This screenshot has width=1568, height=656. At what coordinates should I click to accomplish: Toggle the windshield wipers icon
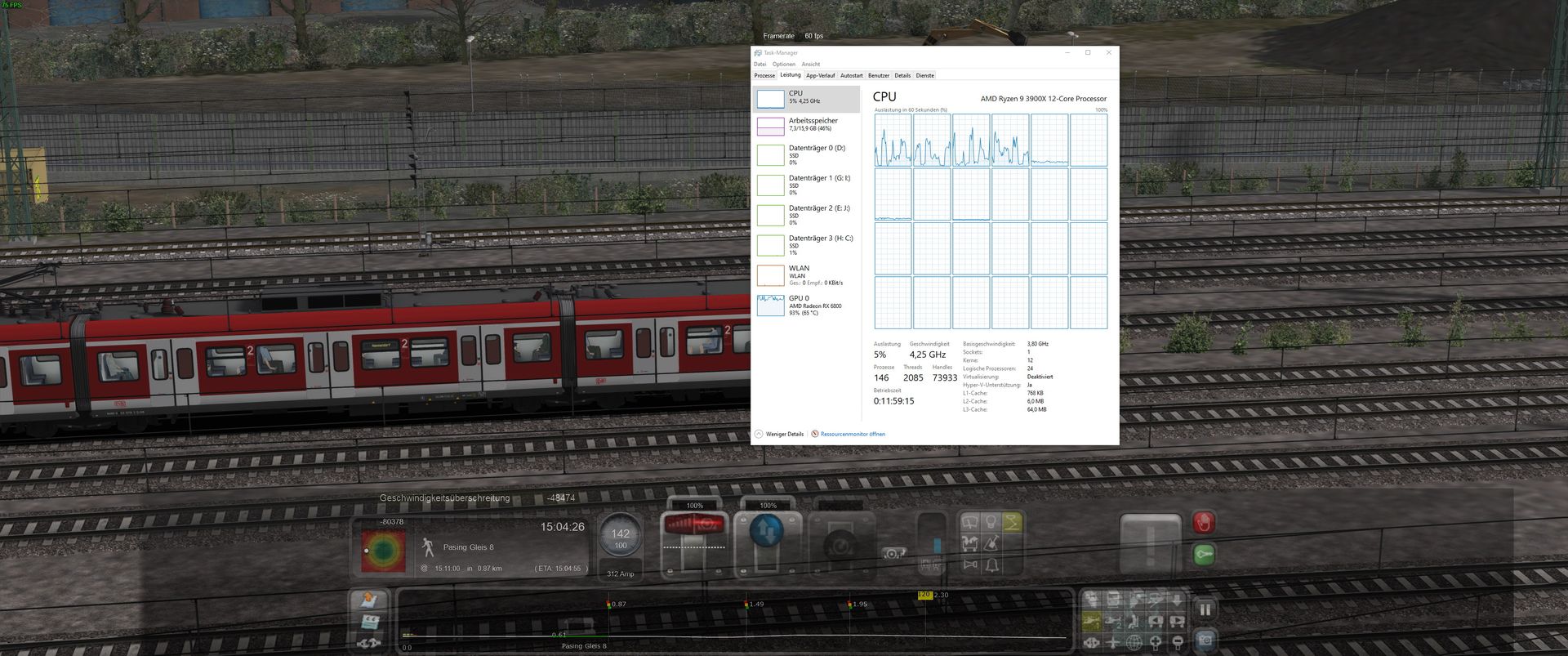coord(970,522)
